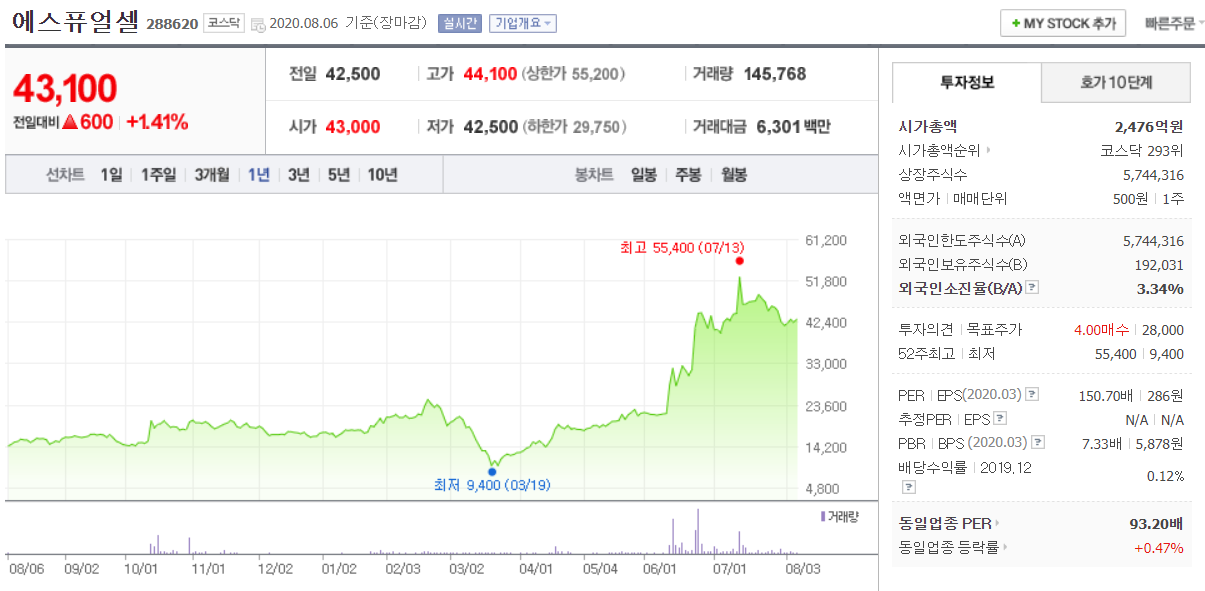Click 액면가 value 500원
Image resolution: width=1205 pixels, height=591 pixels.
coord(1132,199)
